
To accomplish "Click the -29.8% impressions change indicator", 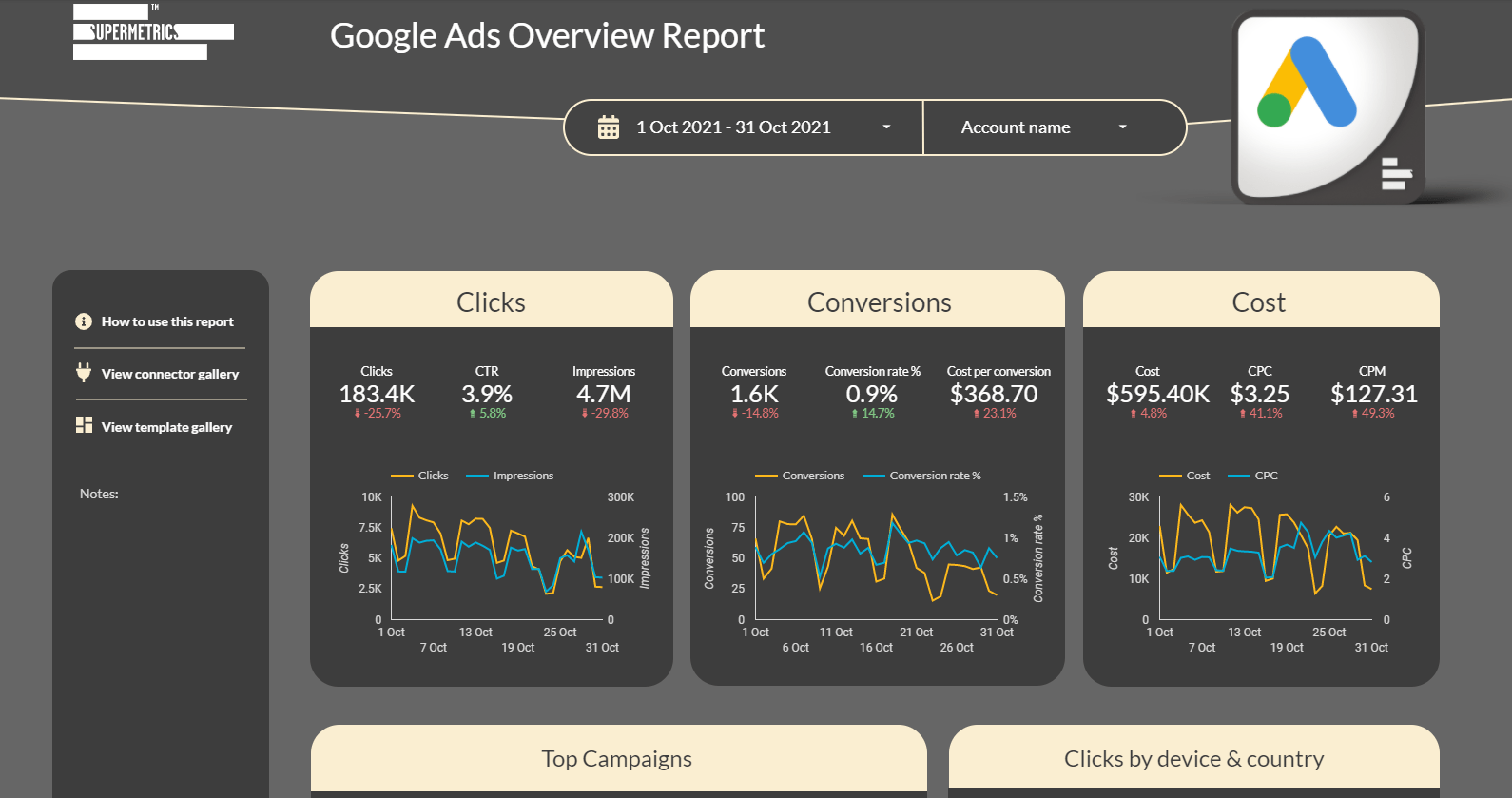I will (x=605, y=414).
